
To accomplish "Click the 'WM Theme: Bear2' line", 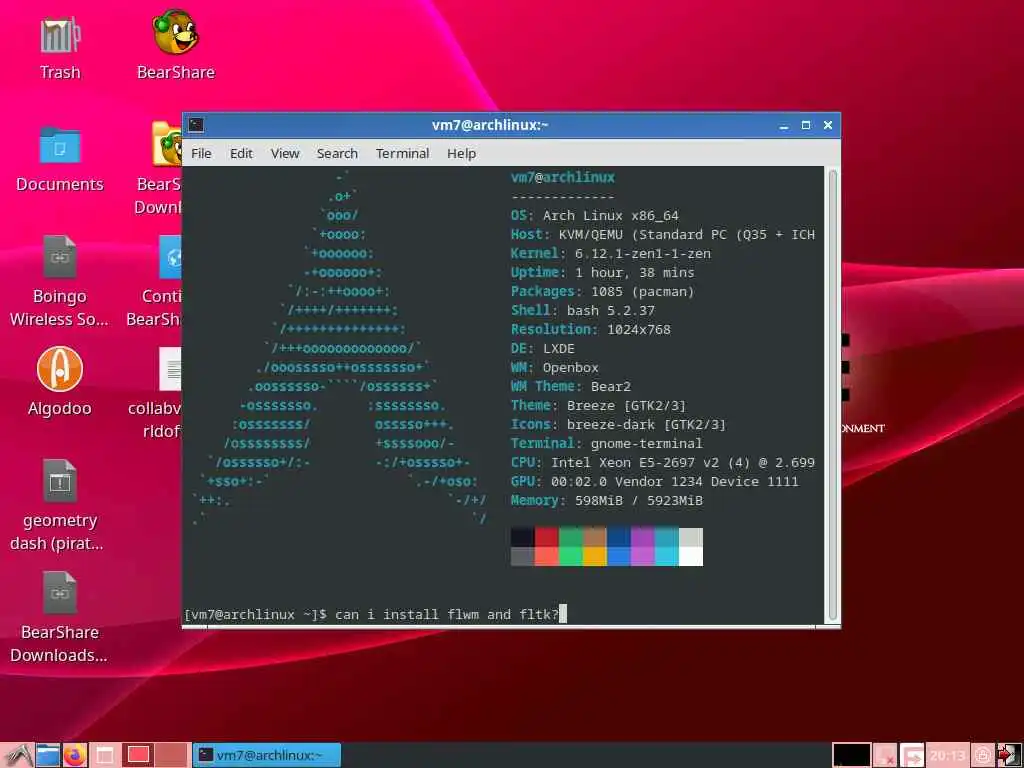I will [x=571, y=386].
